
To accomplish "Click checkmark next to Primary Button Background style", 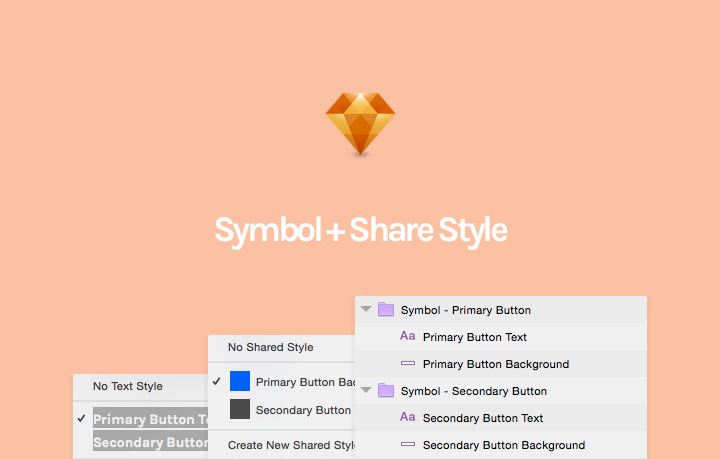I will [217, 381].
